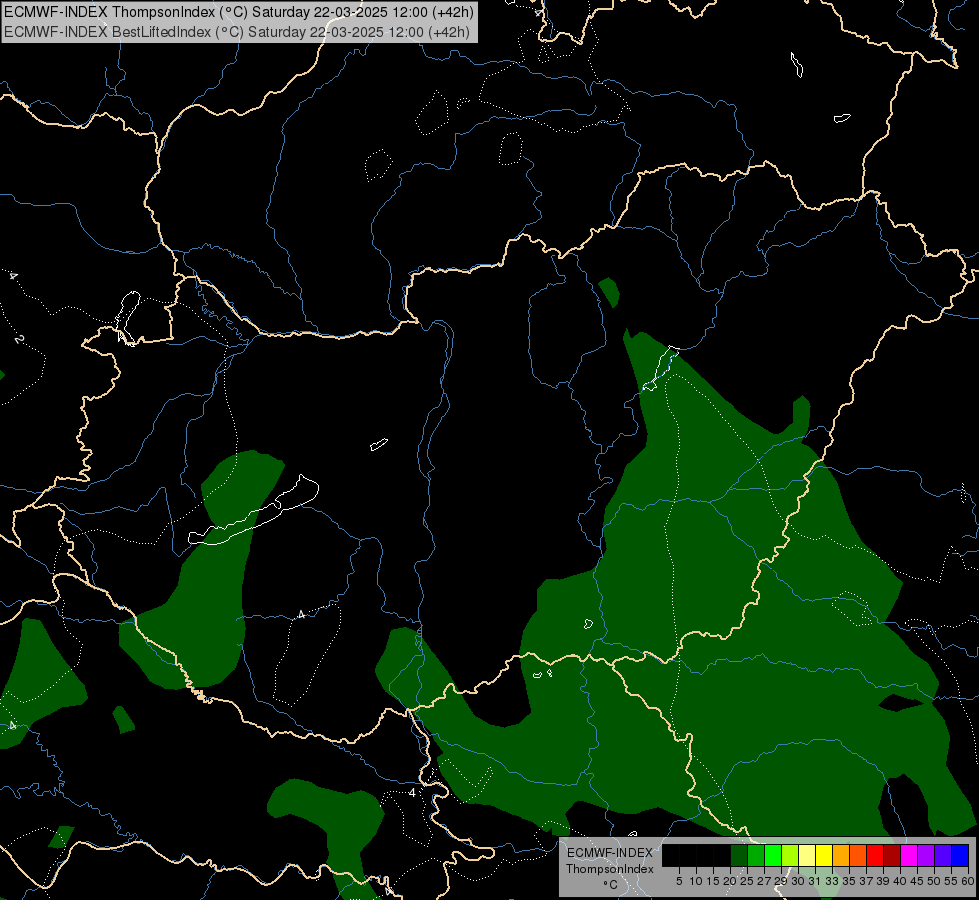This screenshot has width=979, height=900.
Task: Select the dark red 39–40 legend swatch
Action: (x=892, y=856)
